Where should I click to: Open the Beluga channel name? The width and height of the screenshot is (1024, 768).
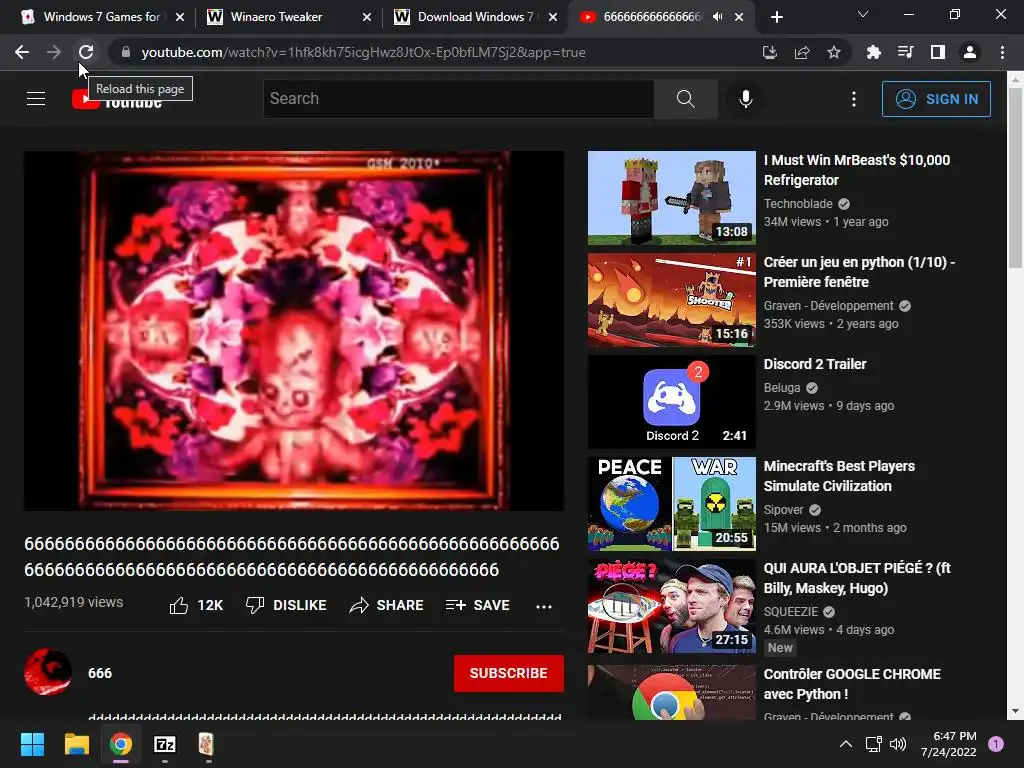click(782, 388)
